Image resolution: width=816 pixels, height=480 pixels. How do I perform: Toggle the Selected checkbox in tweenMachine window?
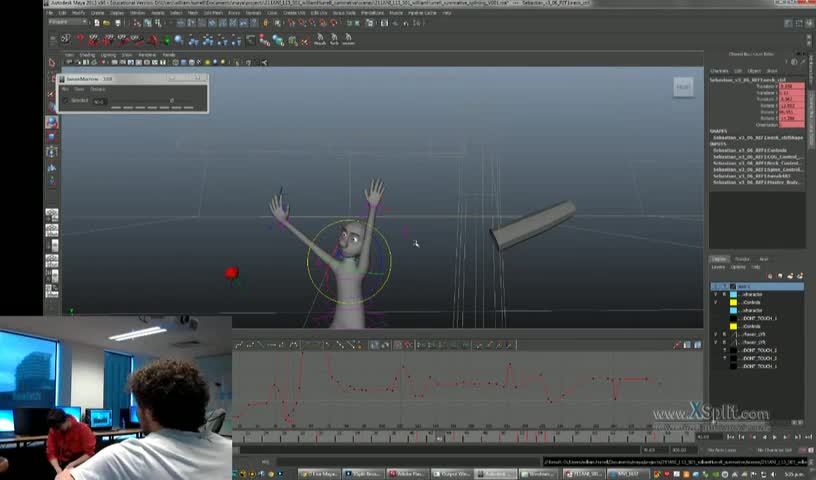pos(67,100)
